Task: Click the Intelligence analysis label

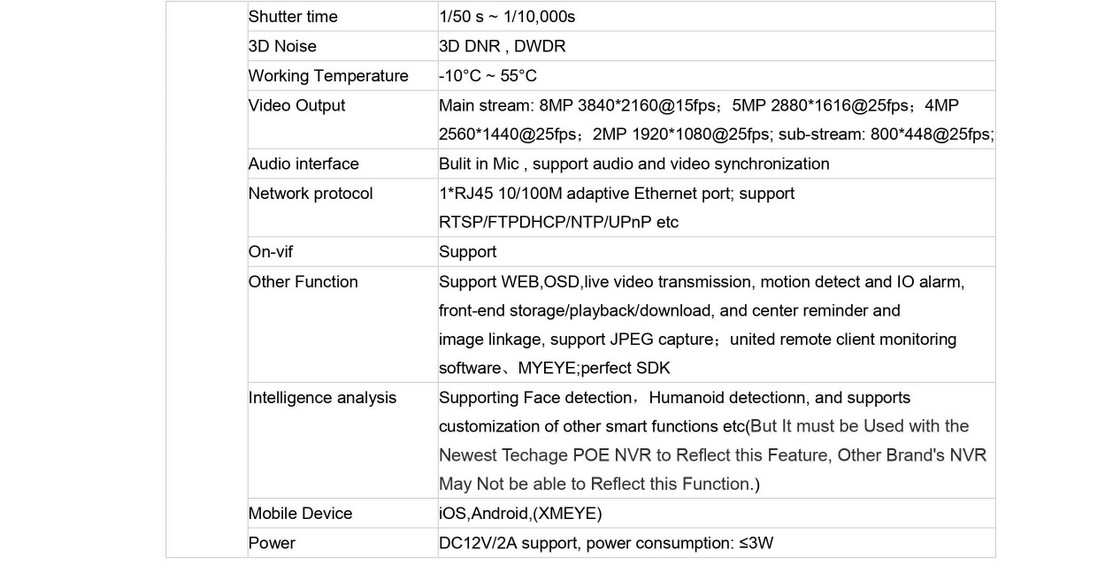Action: tap(322, 398)
